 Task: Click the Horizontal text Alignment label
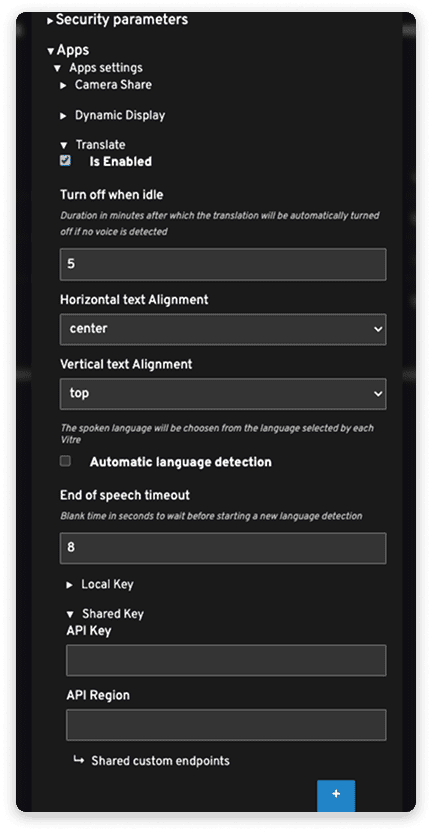[134, 300]
